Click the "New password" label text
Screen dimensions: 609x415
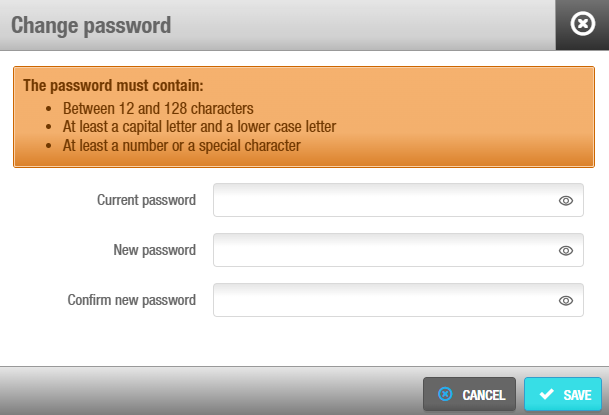154,250
